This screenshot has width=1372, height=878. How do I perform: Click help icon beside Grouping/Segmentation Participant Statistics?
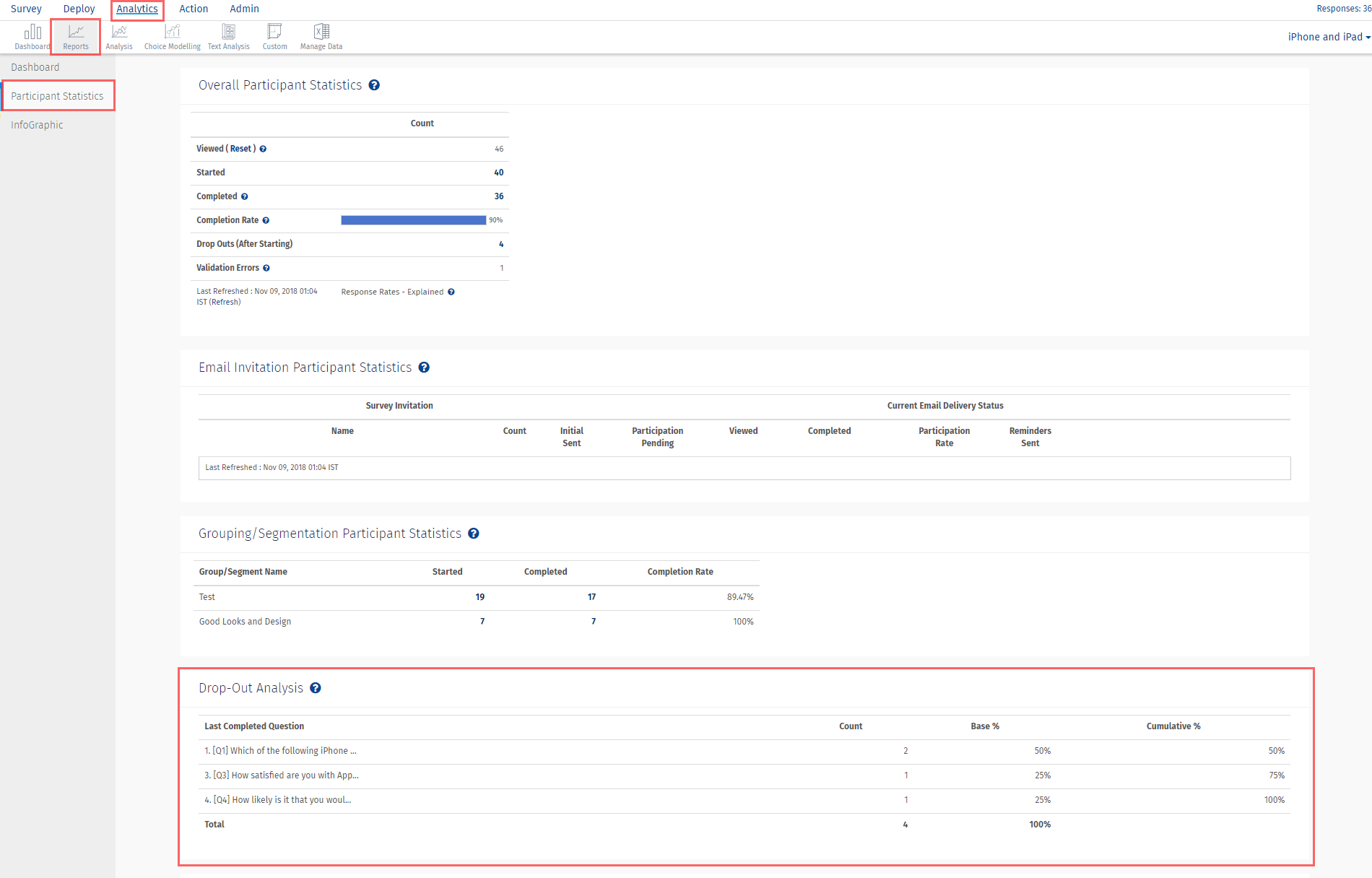pyautogui.click(x=474, y=534)
